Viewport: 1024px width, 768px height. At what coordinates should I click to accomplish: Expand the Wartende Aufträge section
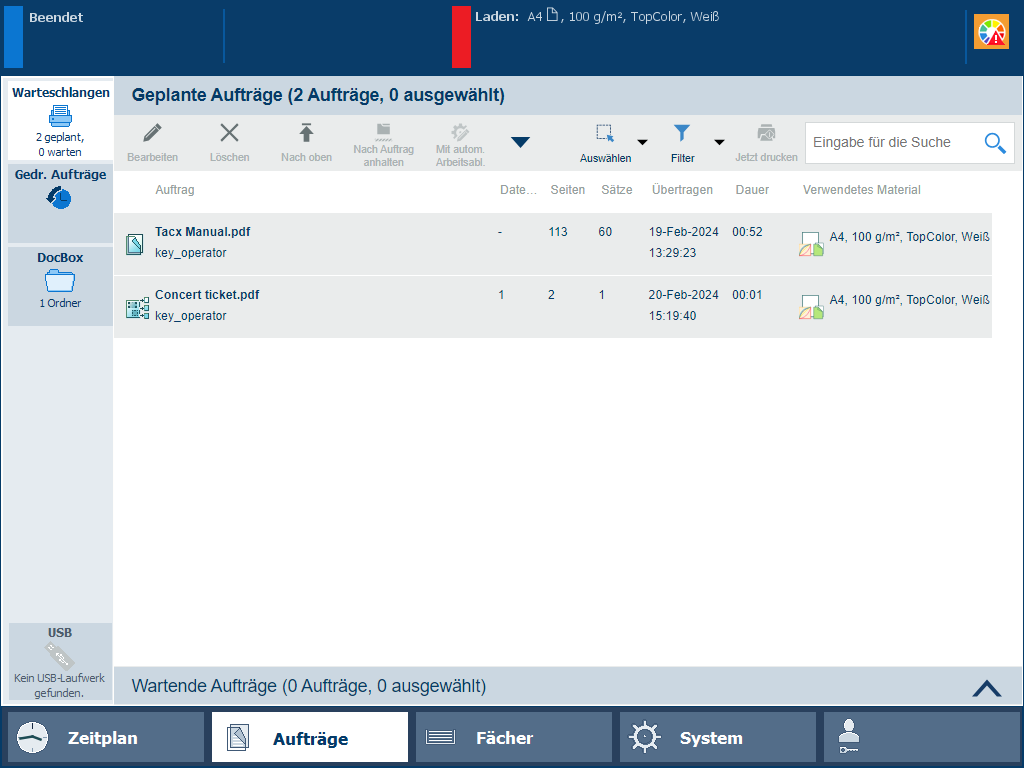click(x=986, y=687)
